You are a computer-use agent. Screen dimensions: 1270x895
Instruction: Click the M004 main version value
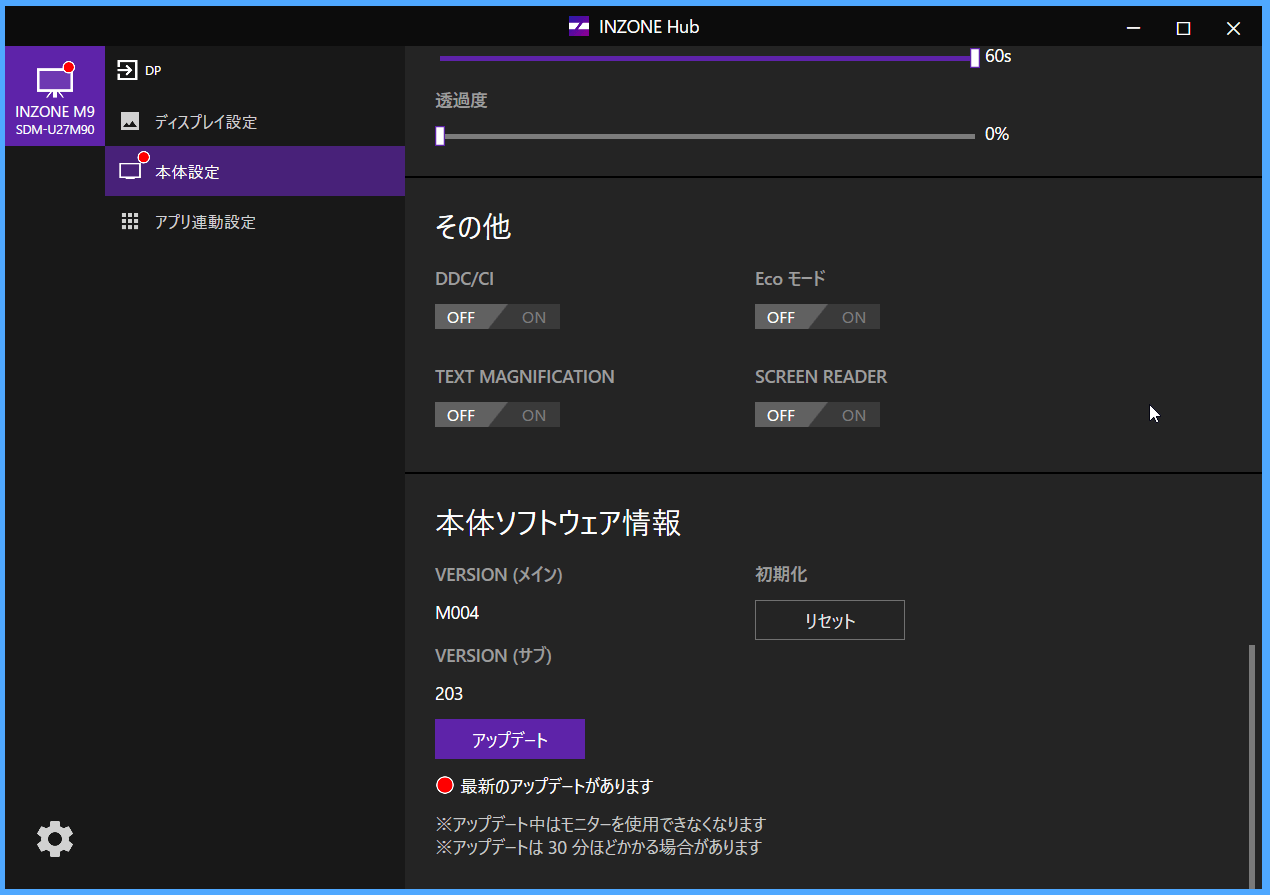click(457, 612)
